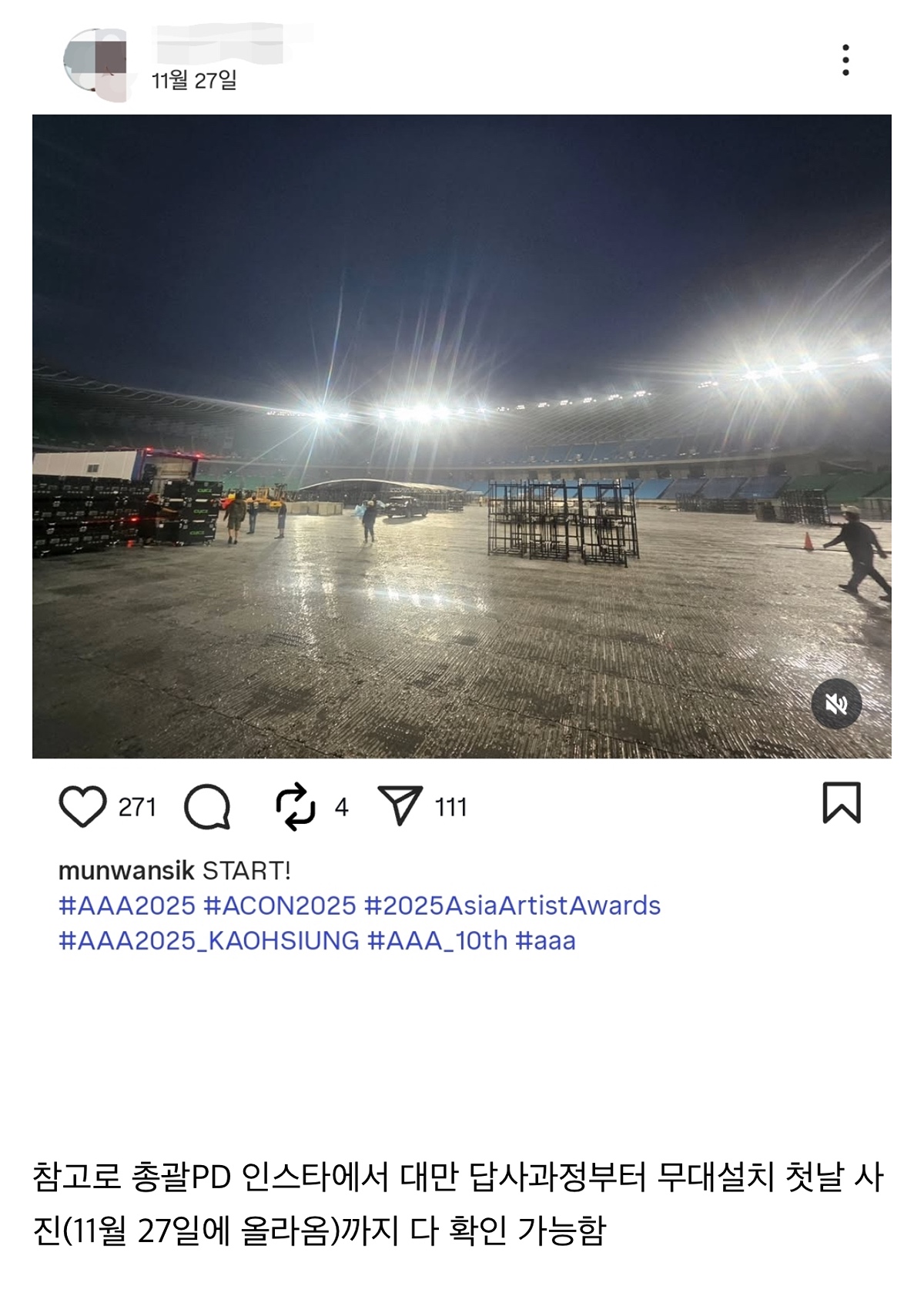Screen dimensions: 924x1296
Task: Share the post via paper plane icon
Action: pyautogui.click(x=400, y=805)
